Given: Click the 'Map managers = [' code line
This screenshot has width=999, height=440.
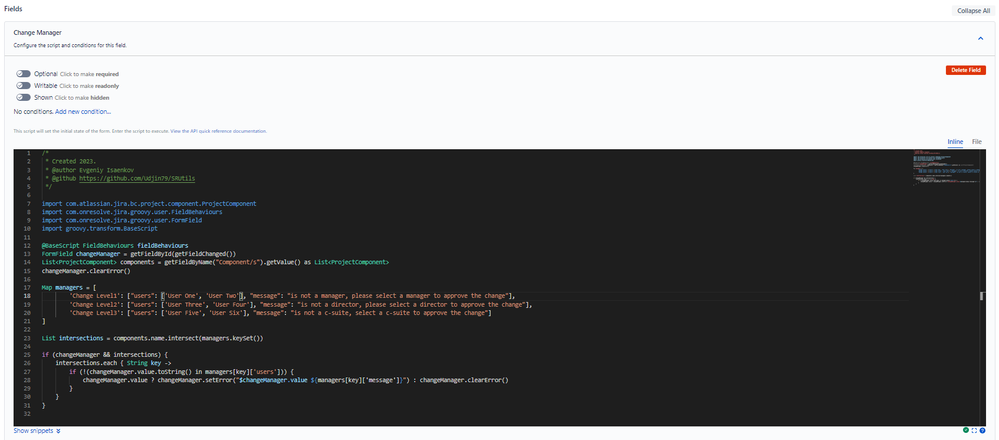Looking at the screenshot, I should 69,288.
